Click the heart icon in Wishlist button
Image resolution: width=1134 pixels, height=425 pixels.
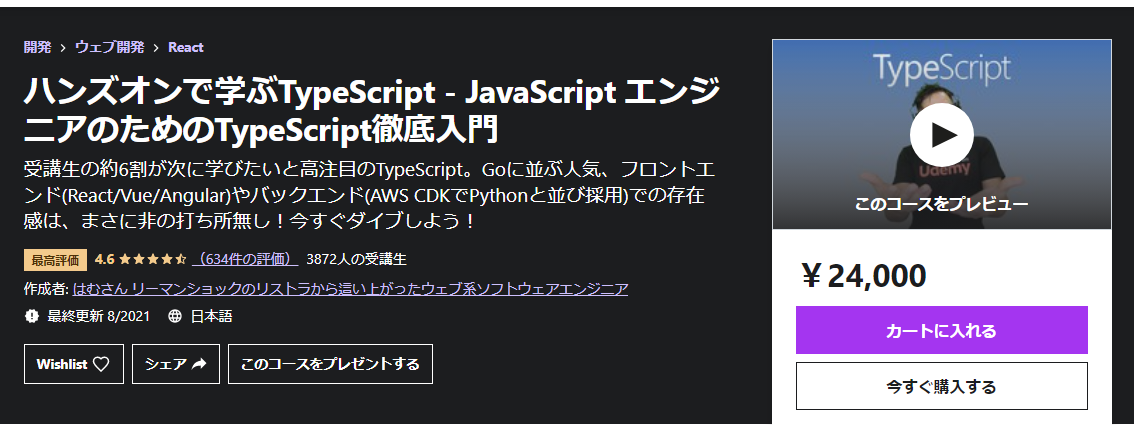(x=101, y=364)
